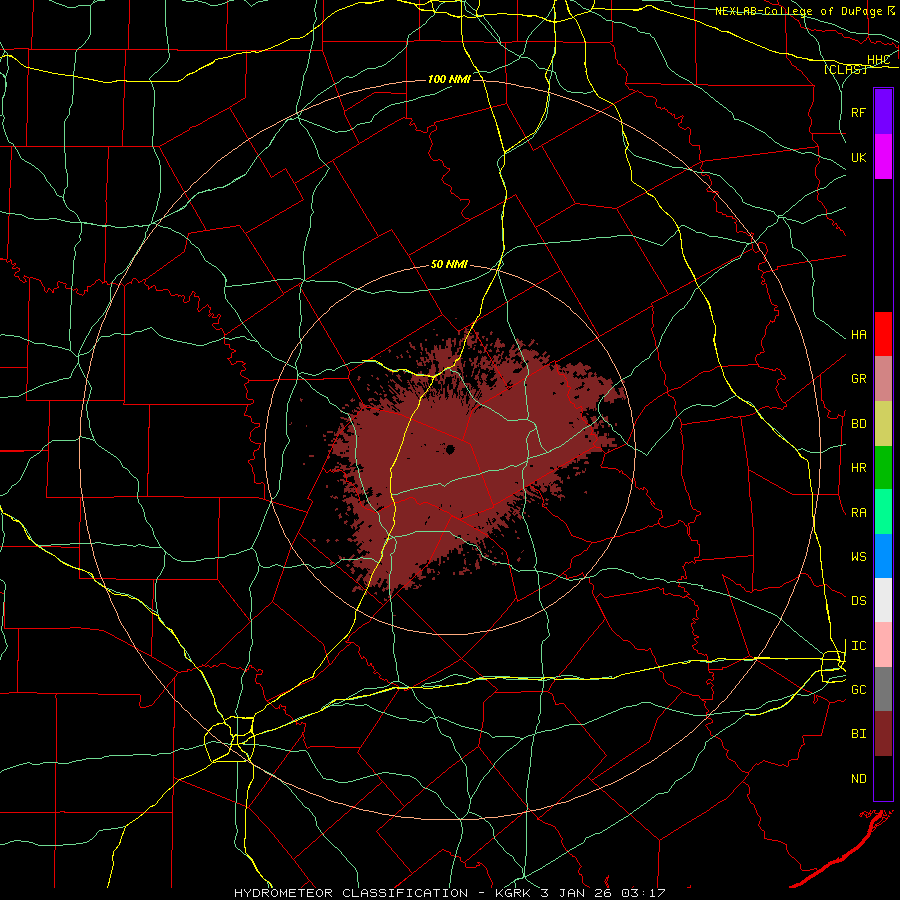This screenshot has height=900, width=900.
Task: Click the dark green HR swatch
Action: point(883,468)
